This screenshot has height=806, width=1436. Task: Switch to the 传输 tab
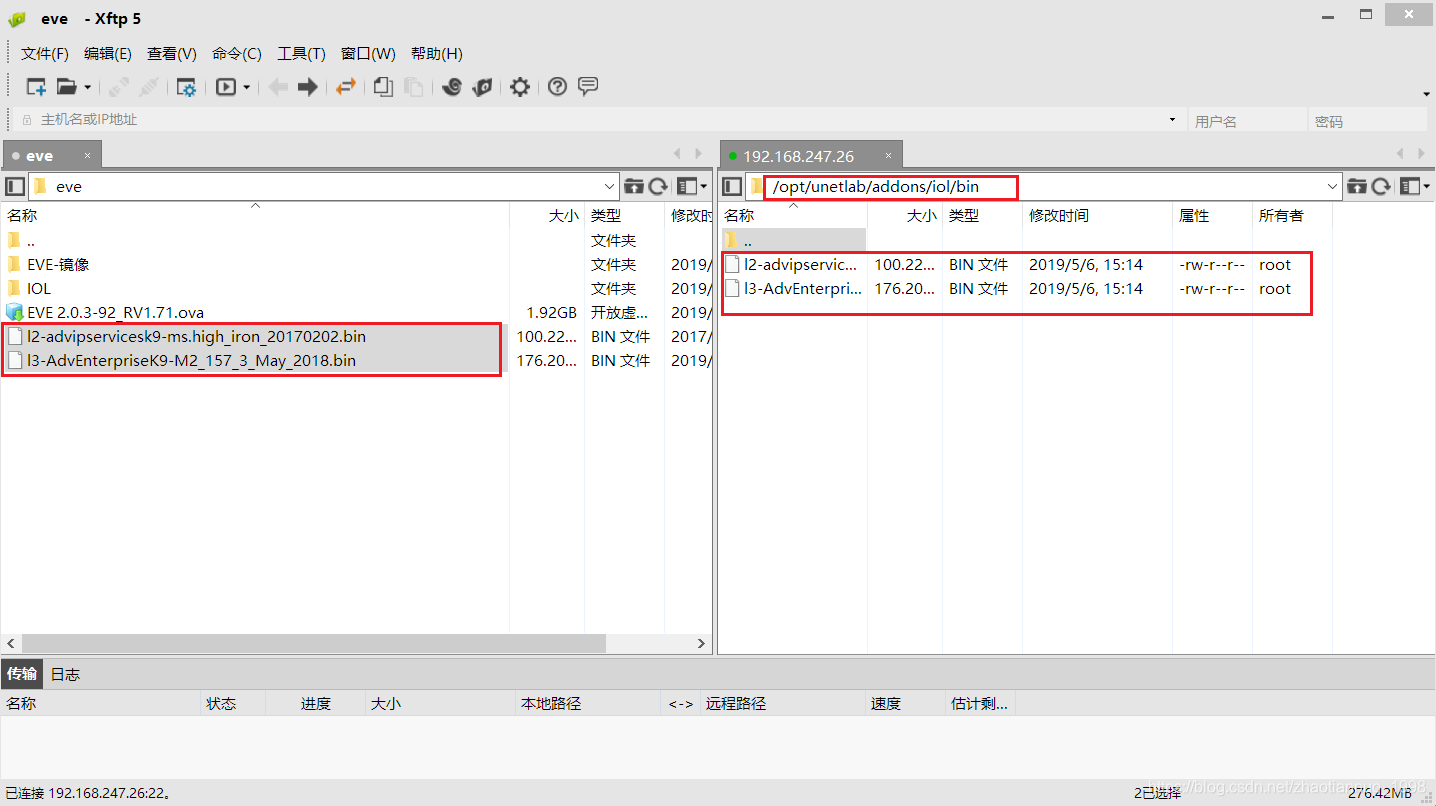point(22,674)
